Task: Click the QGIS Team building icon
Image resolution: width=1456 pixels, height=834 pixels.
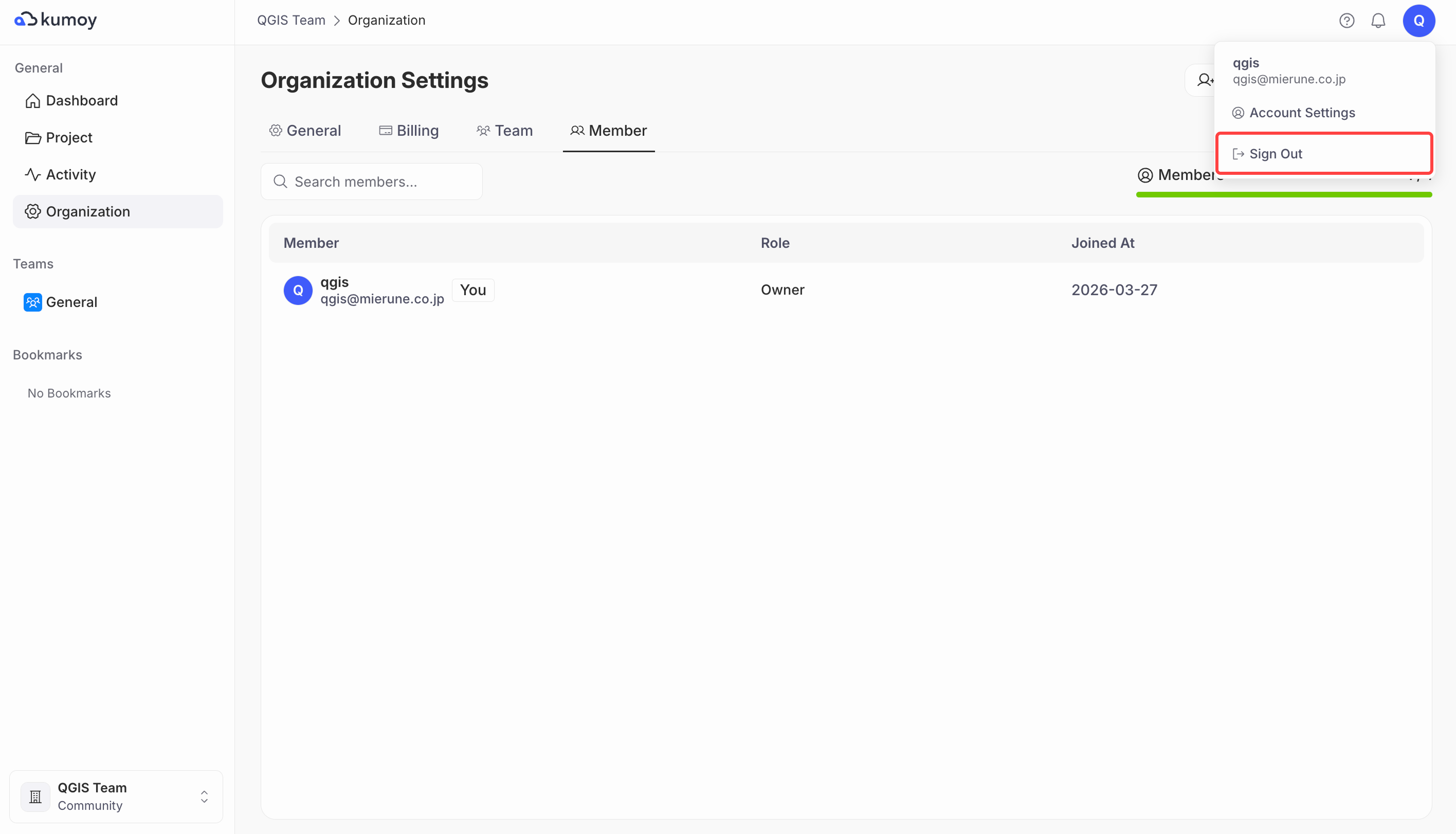Action: pos(35,796)
